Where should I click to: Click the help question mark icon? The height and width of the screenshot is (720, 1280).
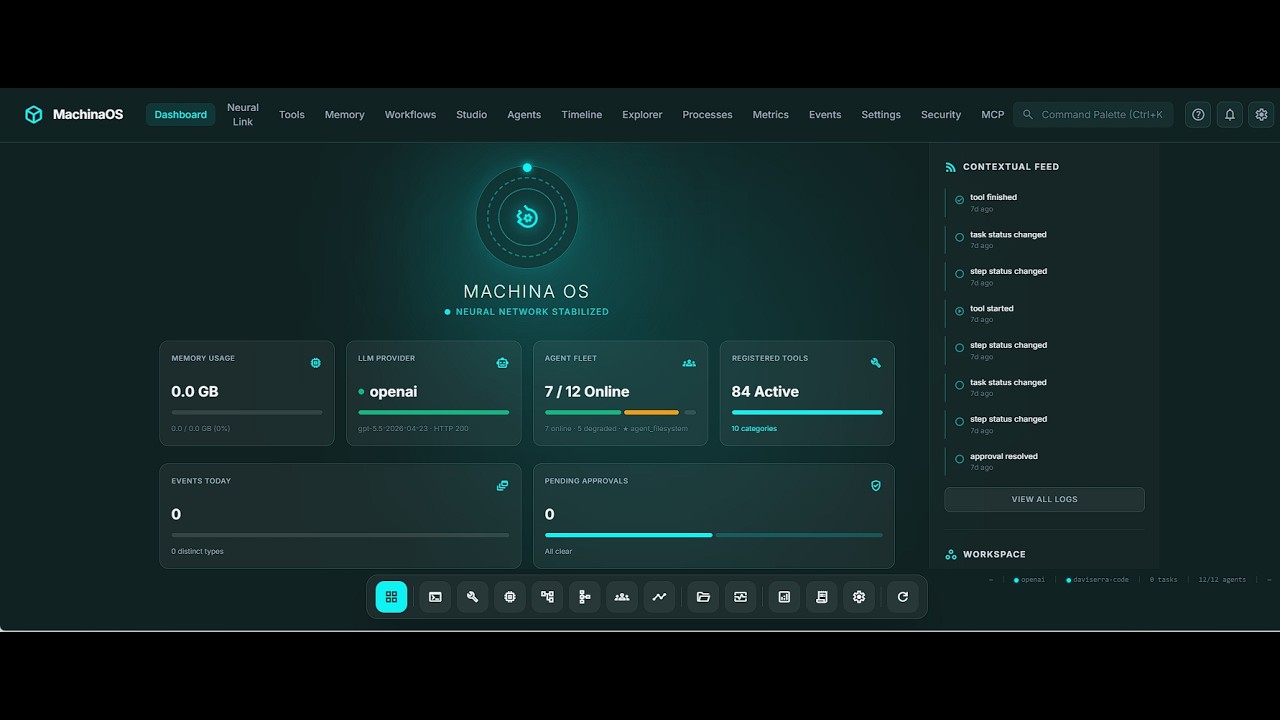coord(1198,115)
